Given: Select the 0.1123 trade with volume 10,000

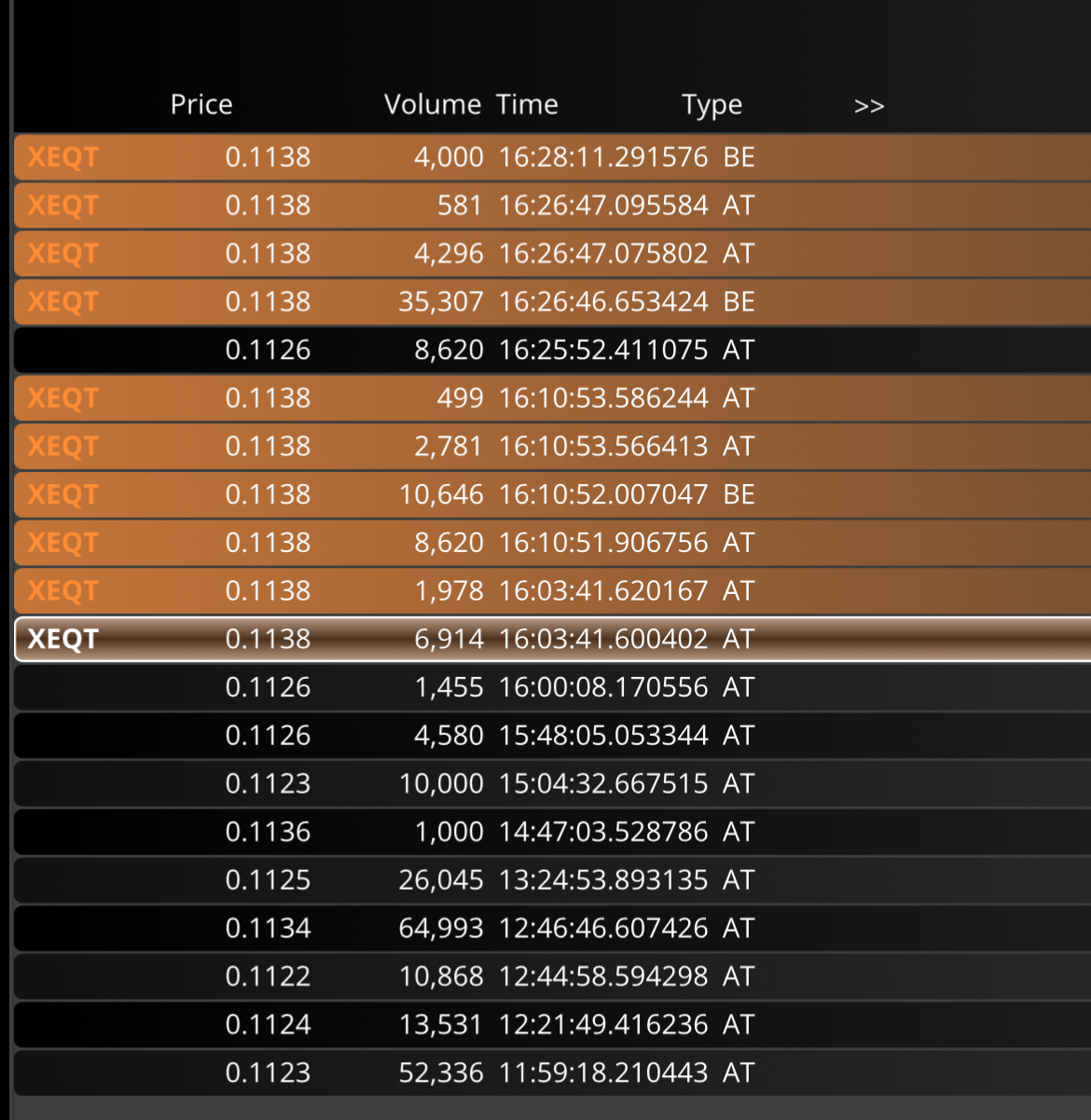Looking at the screenshot, I should point(552,783).
